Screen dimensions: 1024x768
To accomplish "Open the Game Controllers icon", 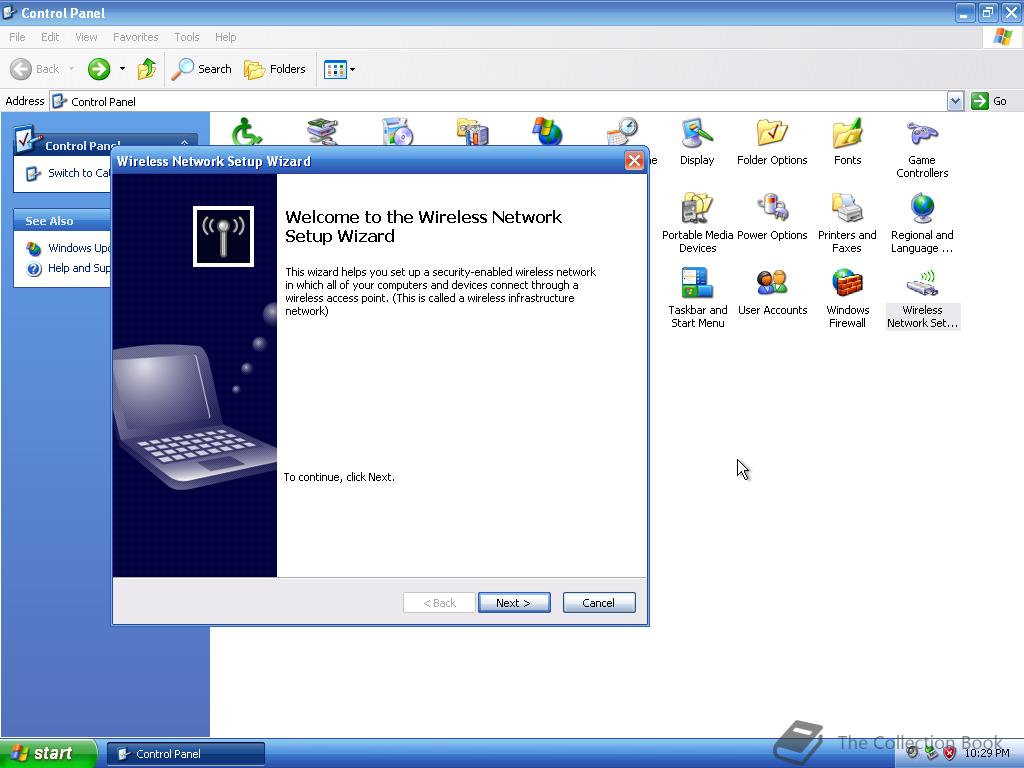I will (922, 149).
